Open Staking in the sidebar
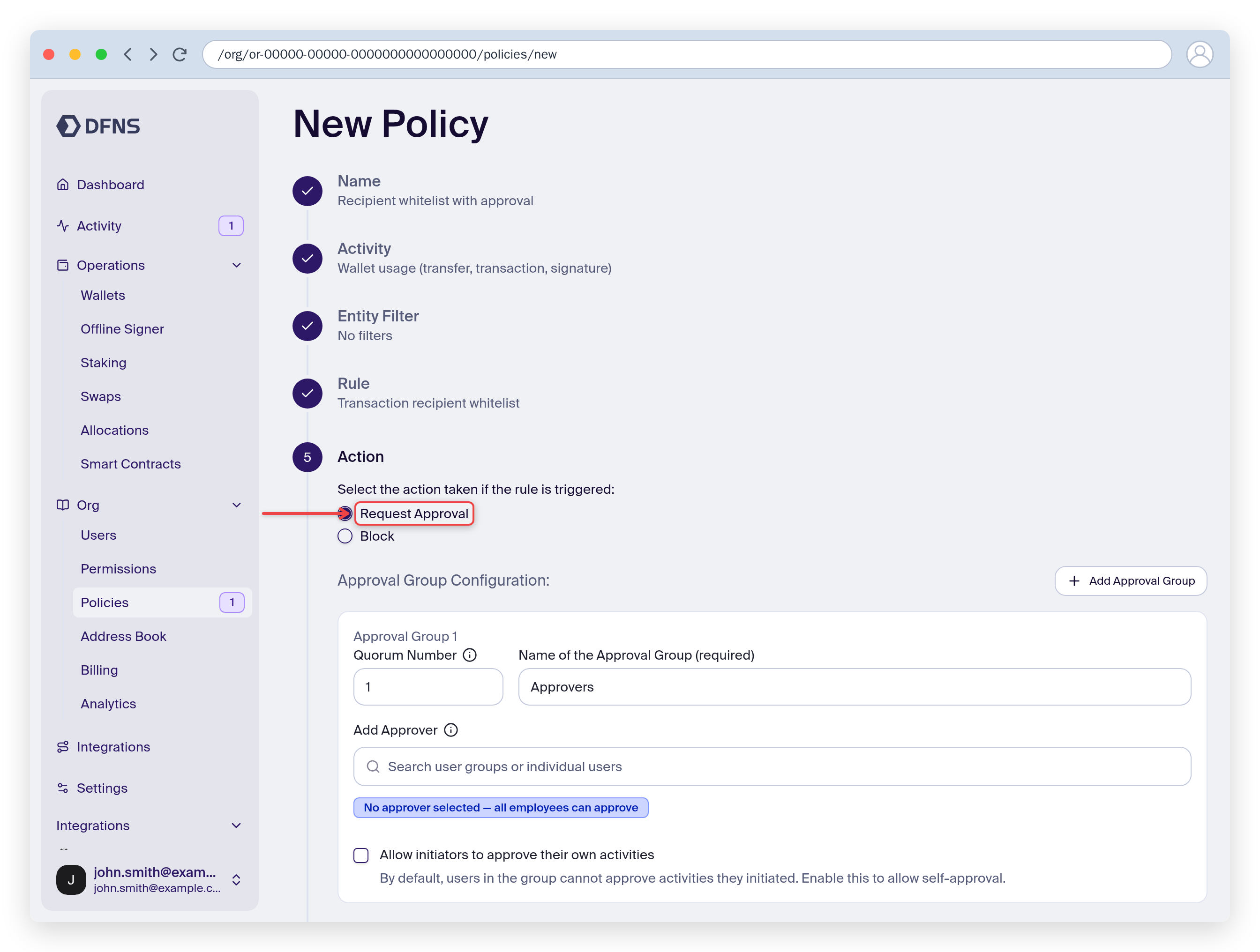The width and height of the screenshot is (1260, 952). [103, 363]
